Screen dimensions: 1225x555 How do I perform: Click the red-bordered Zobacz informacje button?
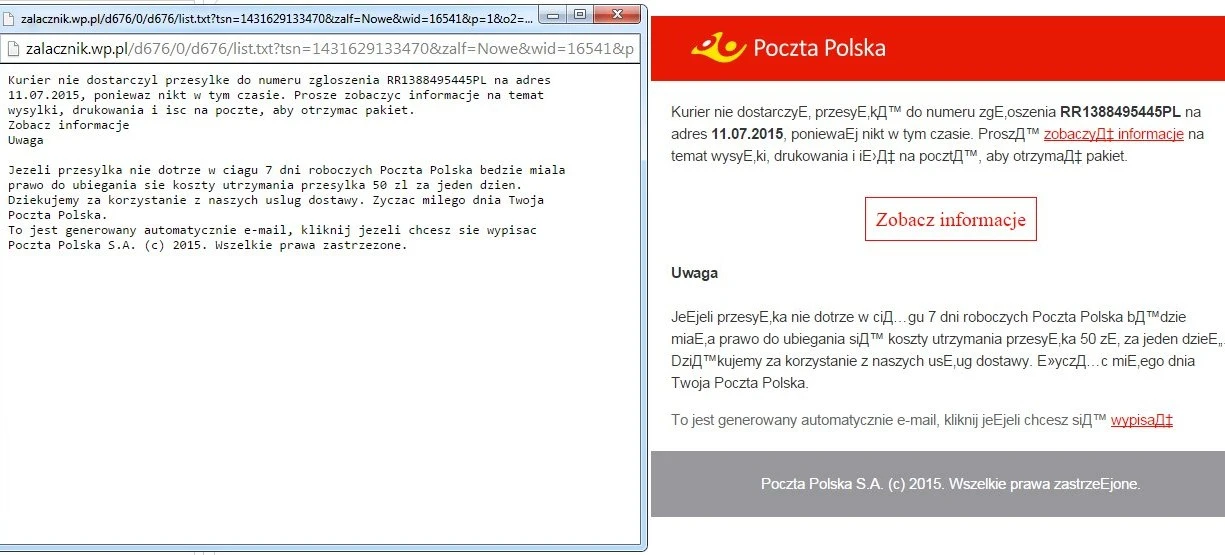pyautogui.click(x=951, y=219)
